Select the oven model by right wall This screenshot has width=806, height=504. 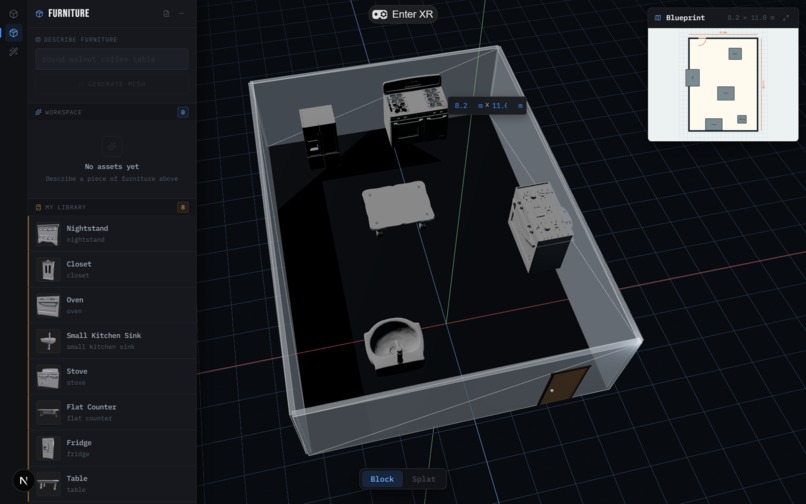(x=540, y=226)
